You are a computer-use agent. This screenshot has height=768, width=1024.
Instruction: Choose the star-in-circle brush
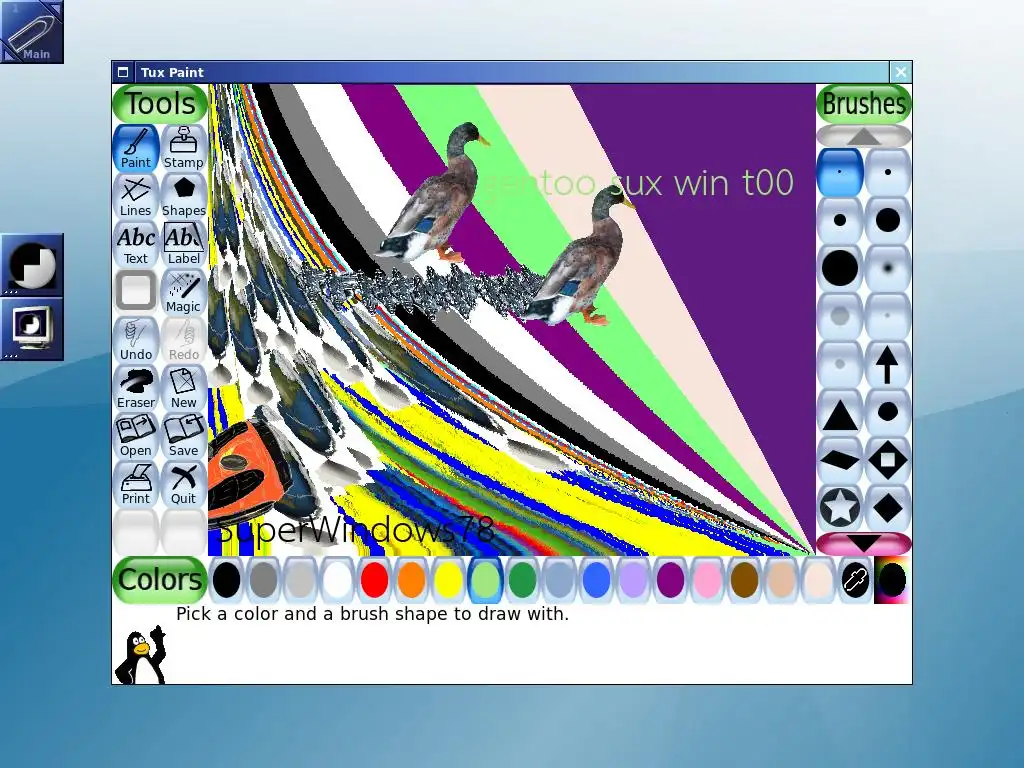pyautogui.click(x=840, y=508)
